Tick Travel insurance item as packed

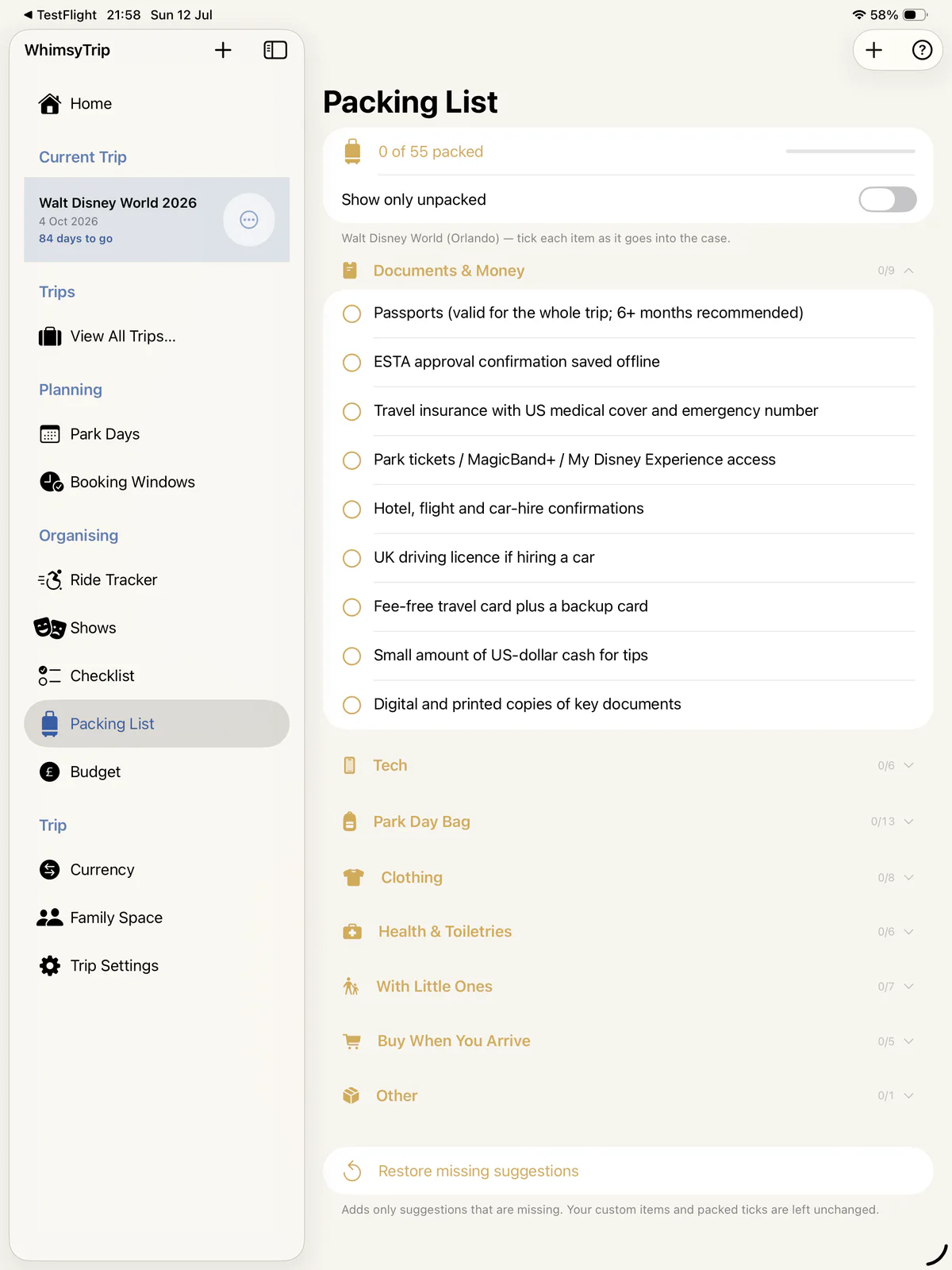point(351,411)
